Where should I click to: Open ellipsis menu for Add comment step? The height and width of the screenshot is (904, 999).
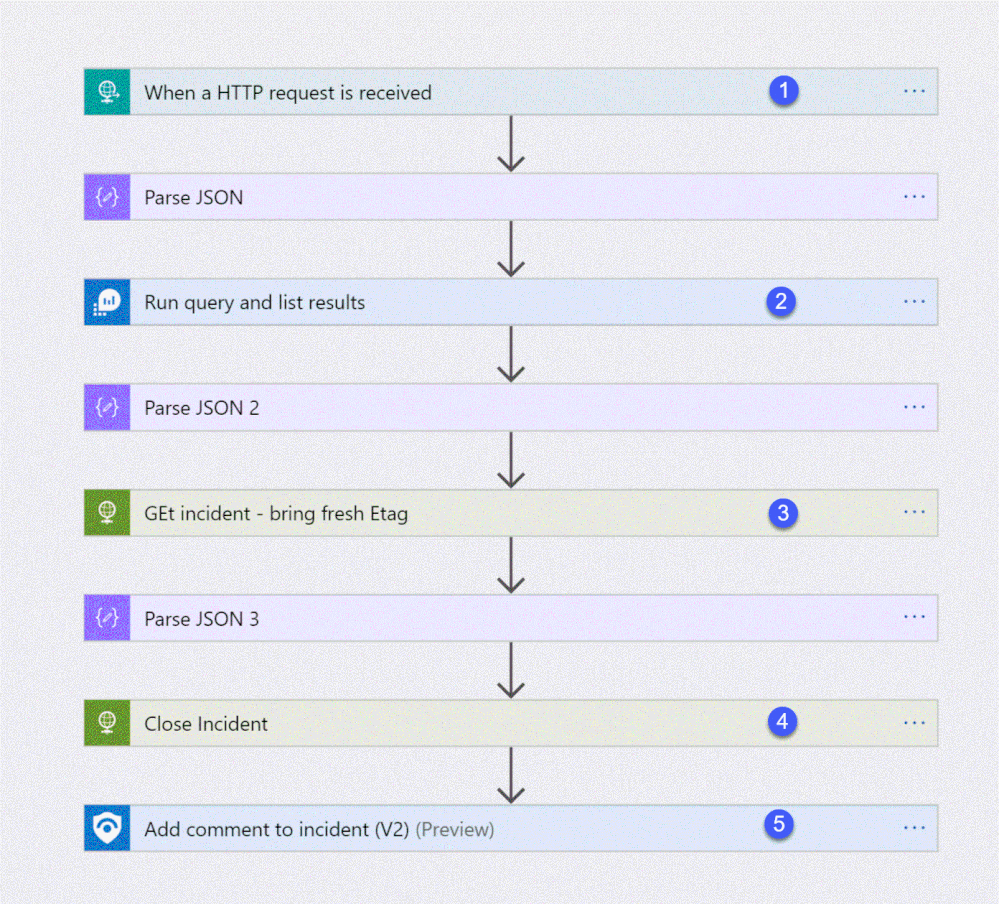(x=914, y=828)
